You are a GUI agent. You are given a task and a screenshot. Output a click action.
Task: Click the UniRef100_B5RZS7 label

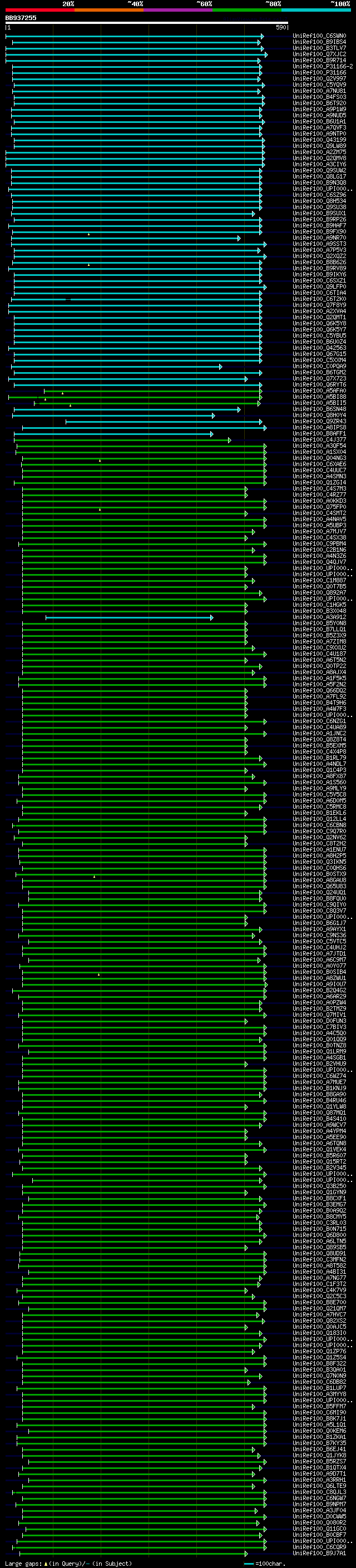pos(319,1461)
